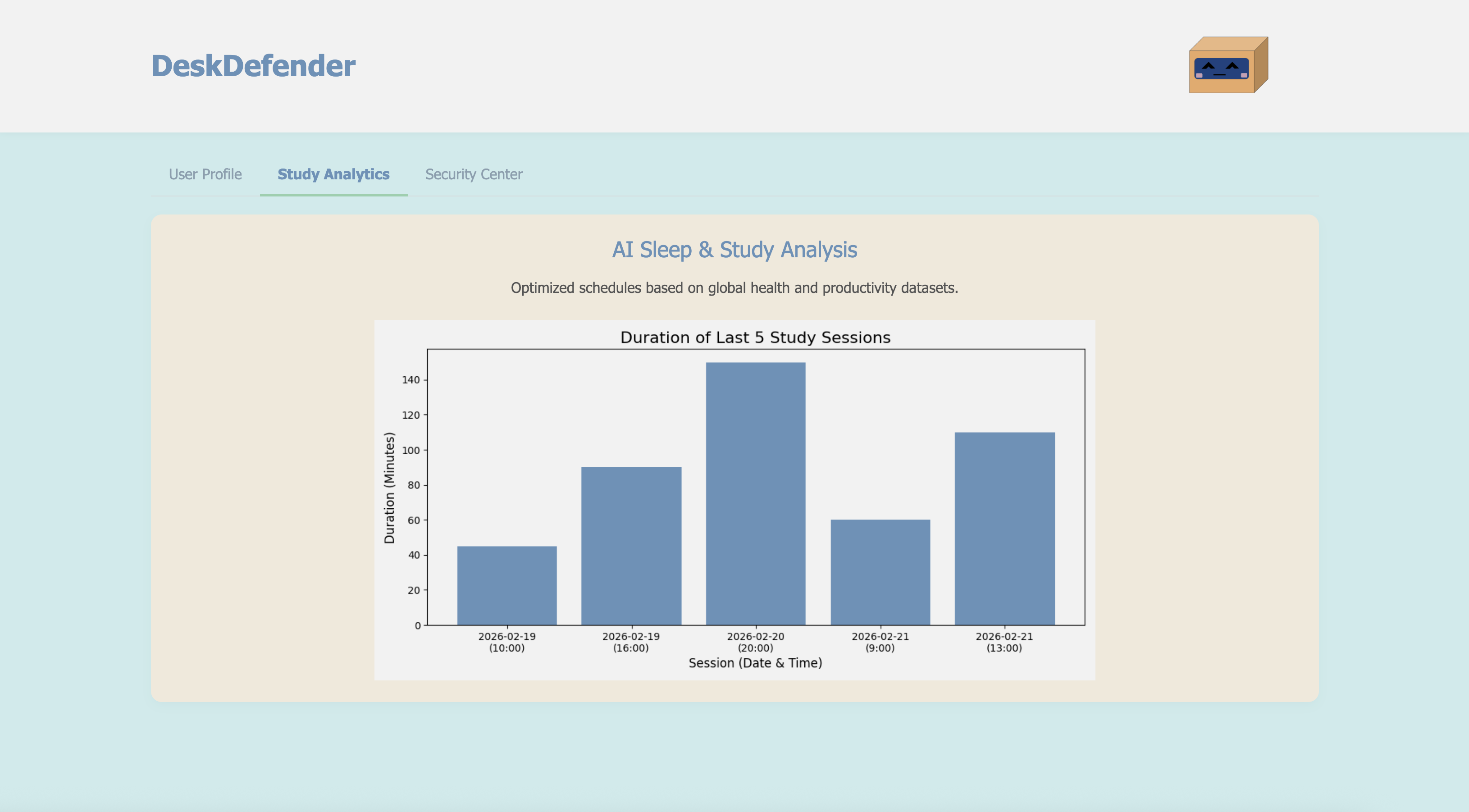Click the Duration (Minutes) axis label

(389, 488)
